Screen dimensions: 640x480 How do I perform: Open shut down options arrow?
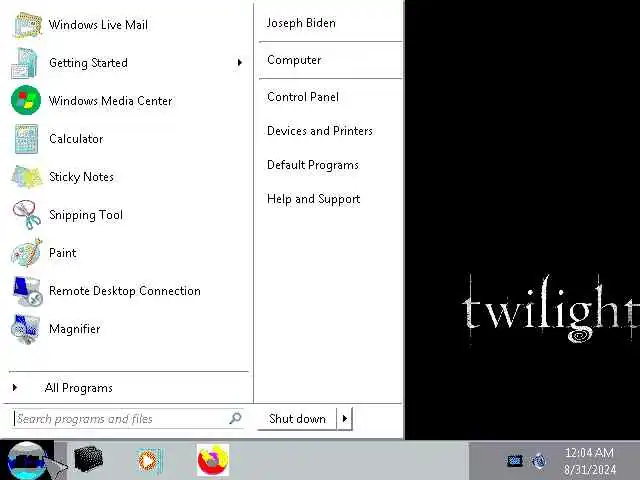[345, 418]
